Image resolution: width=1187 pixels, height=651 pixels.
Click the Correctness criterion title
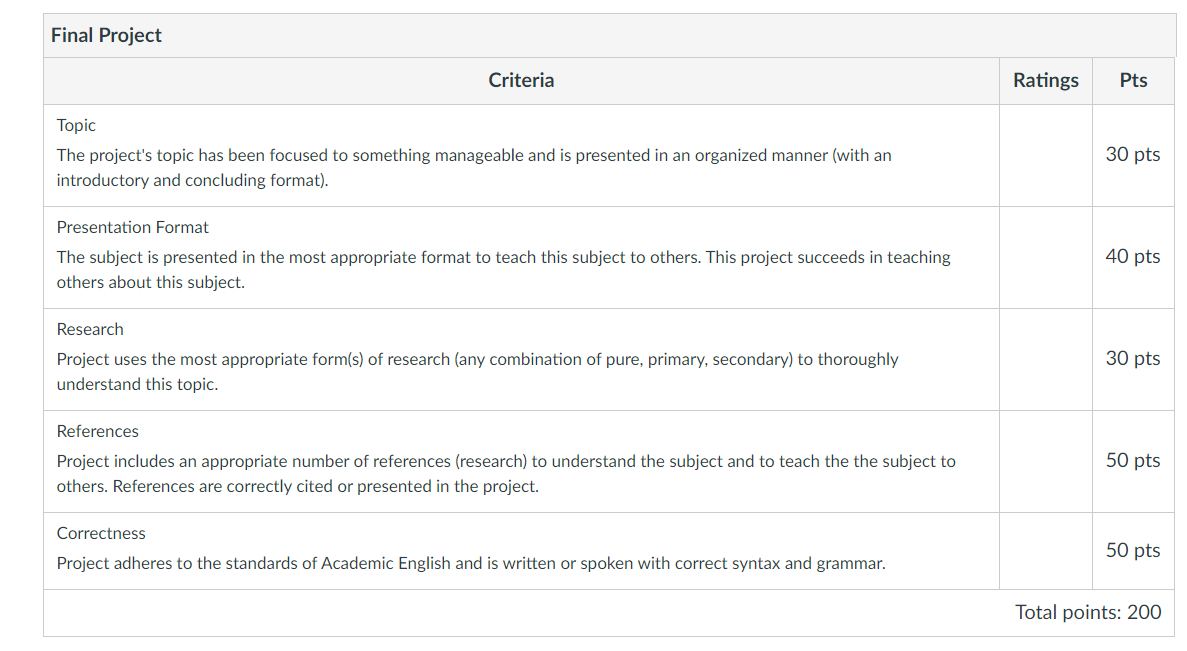coord(101,534)
